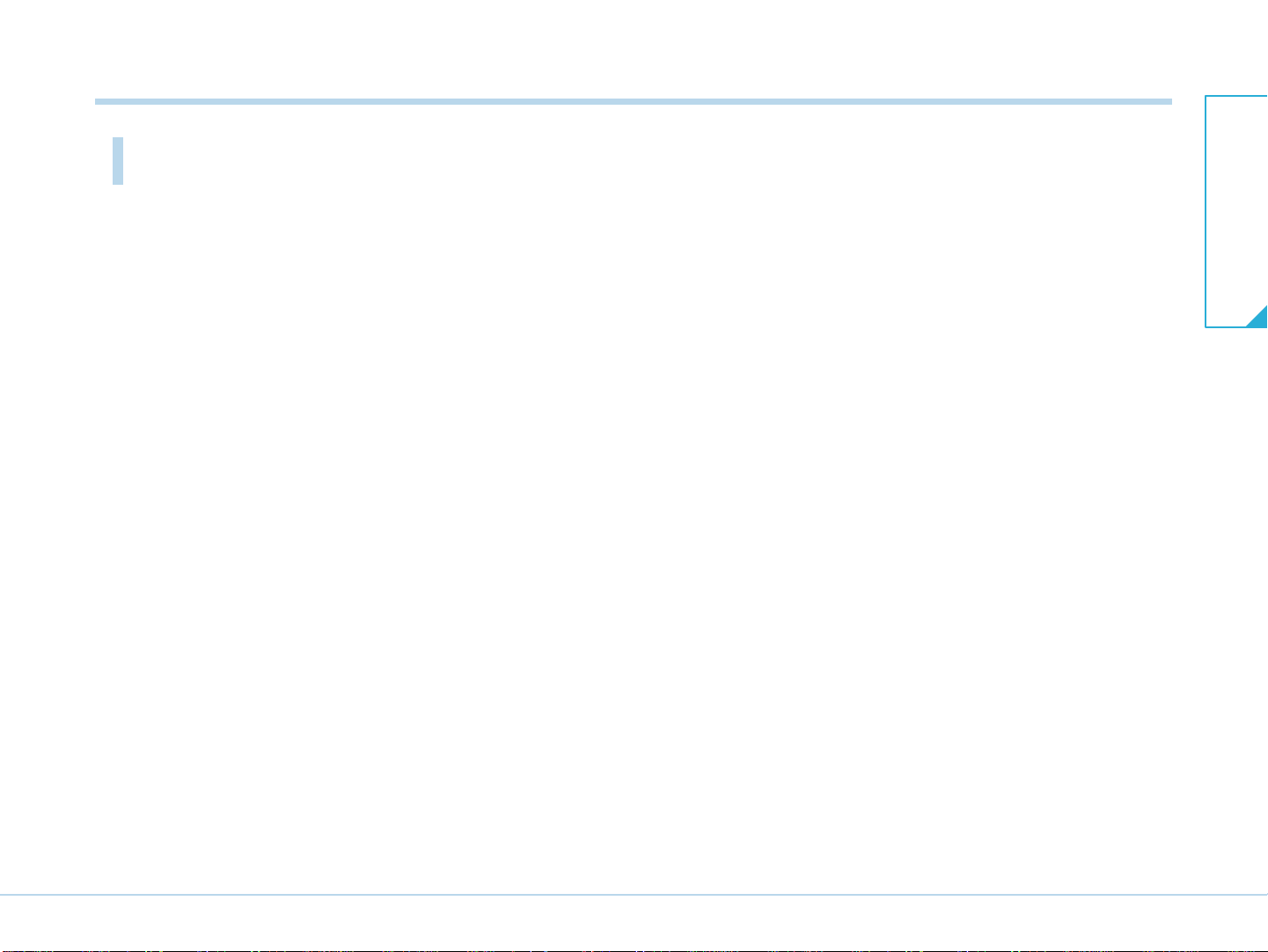Click the blank margin above the header rule
Screen dimensions: 1268x952
[x=634, y=48]
